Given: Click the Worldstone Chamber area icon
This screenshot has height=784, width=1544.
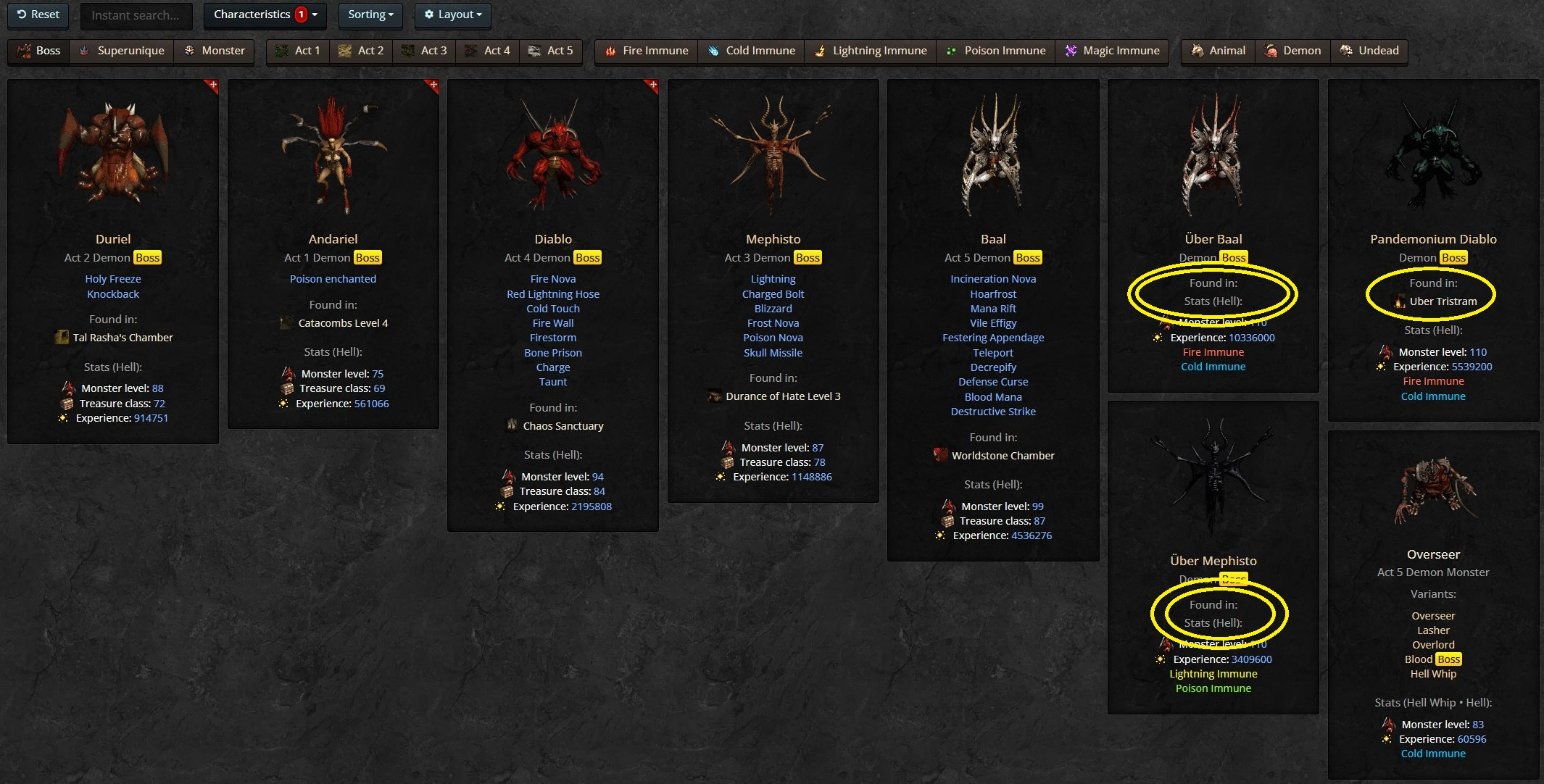Looking at the screenshot, I should coord(940,456).
